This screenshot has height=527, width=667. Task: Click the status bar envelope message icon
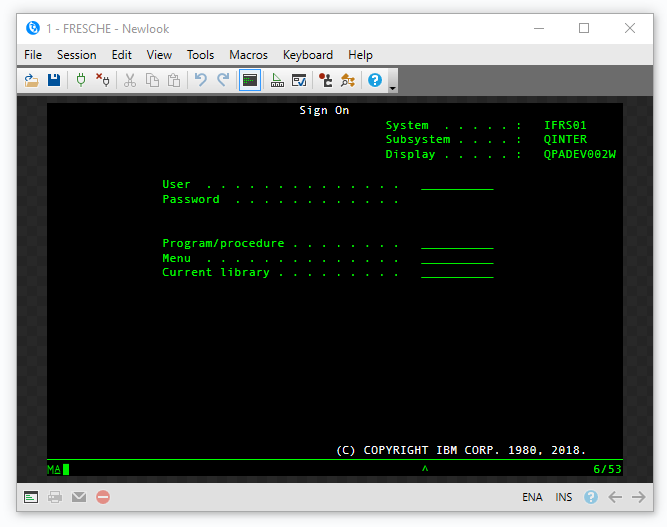click(79, 497)
